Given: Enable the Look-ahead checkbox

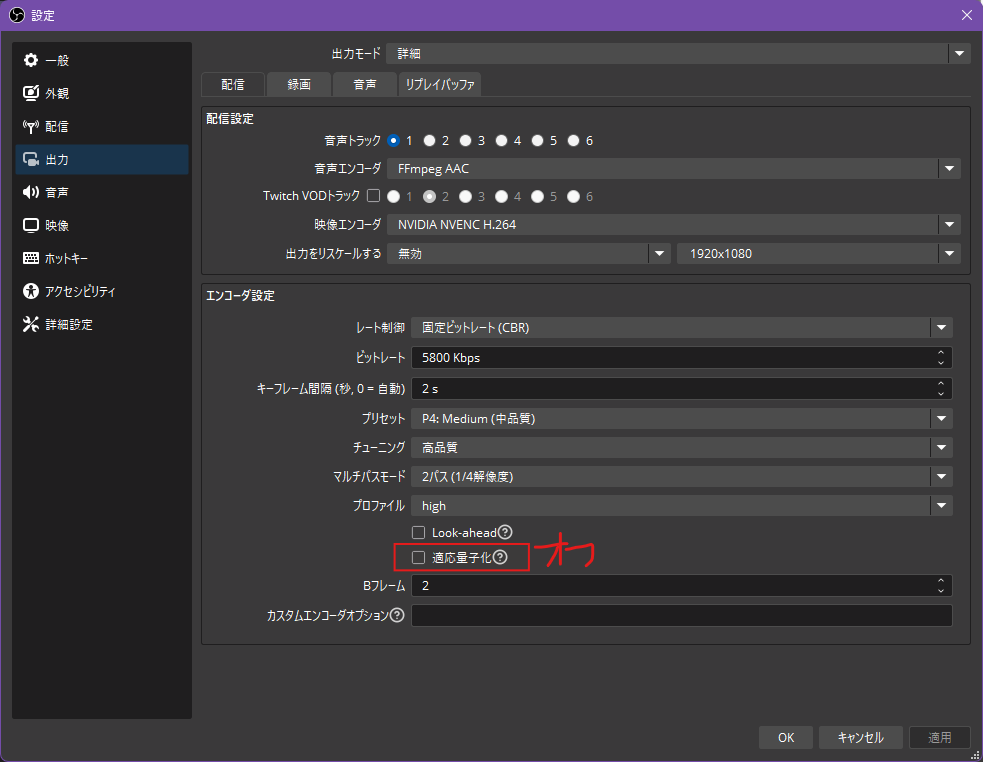Looking at the screenshot, I should 419,532.
